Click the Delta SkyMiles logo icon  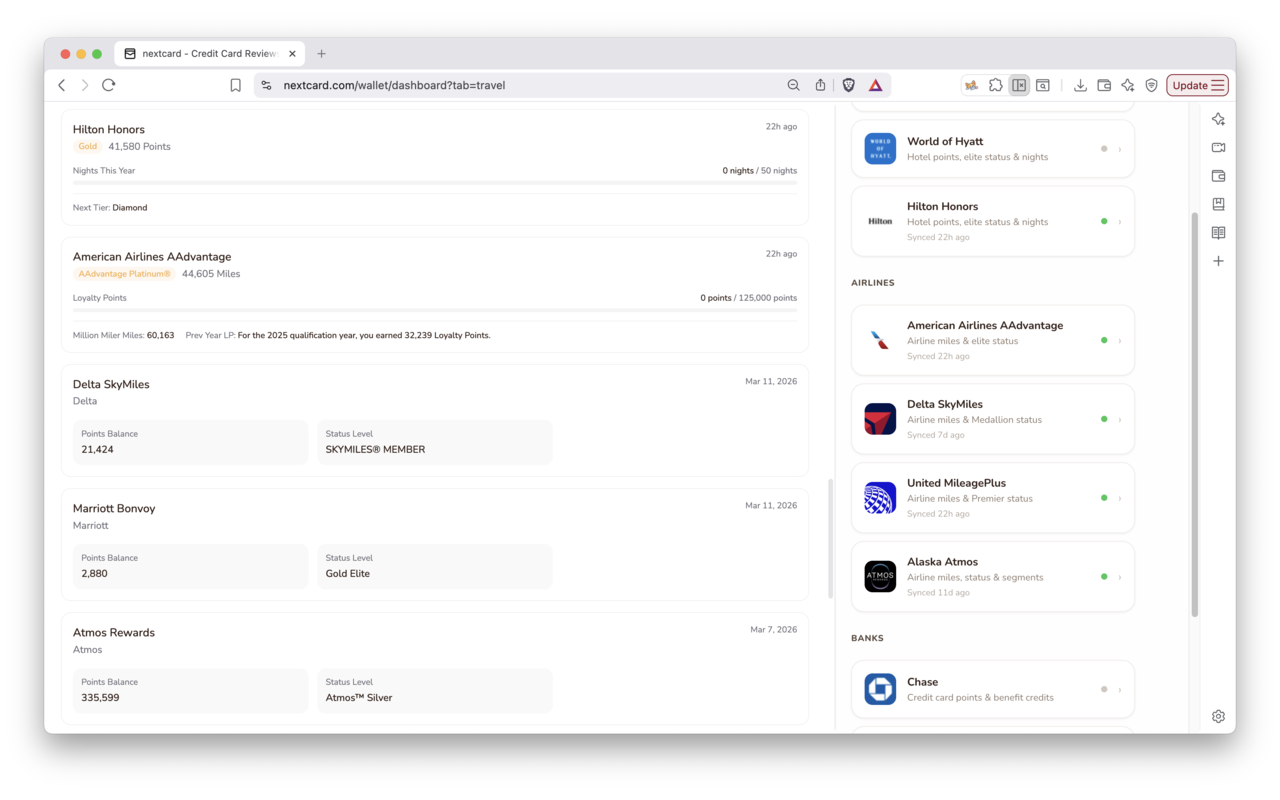pos(880,419)
